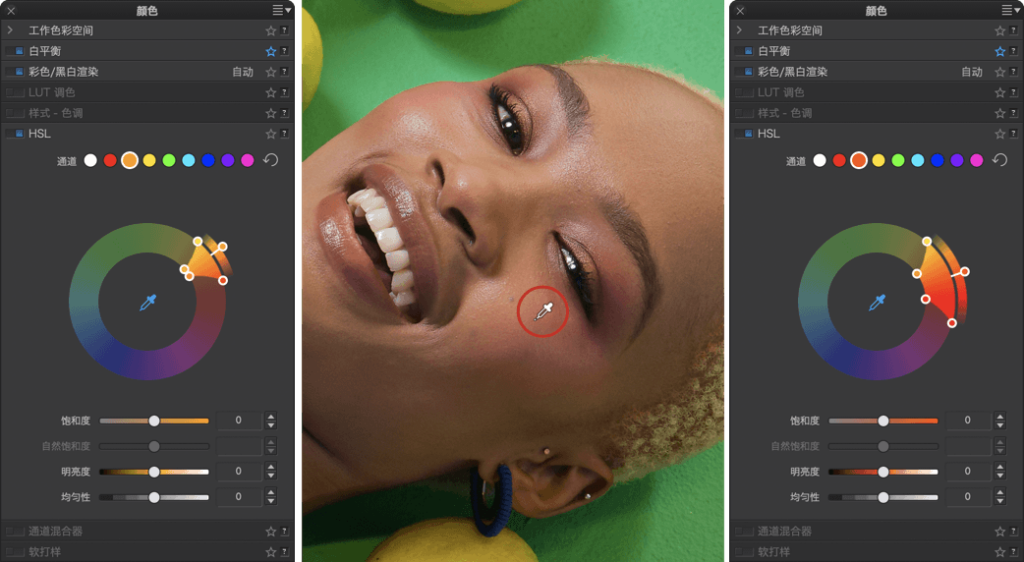Select red channel in left panel
Image resolution: width=1024 pixels, height=562 pixels.
point(110,161)
